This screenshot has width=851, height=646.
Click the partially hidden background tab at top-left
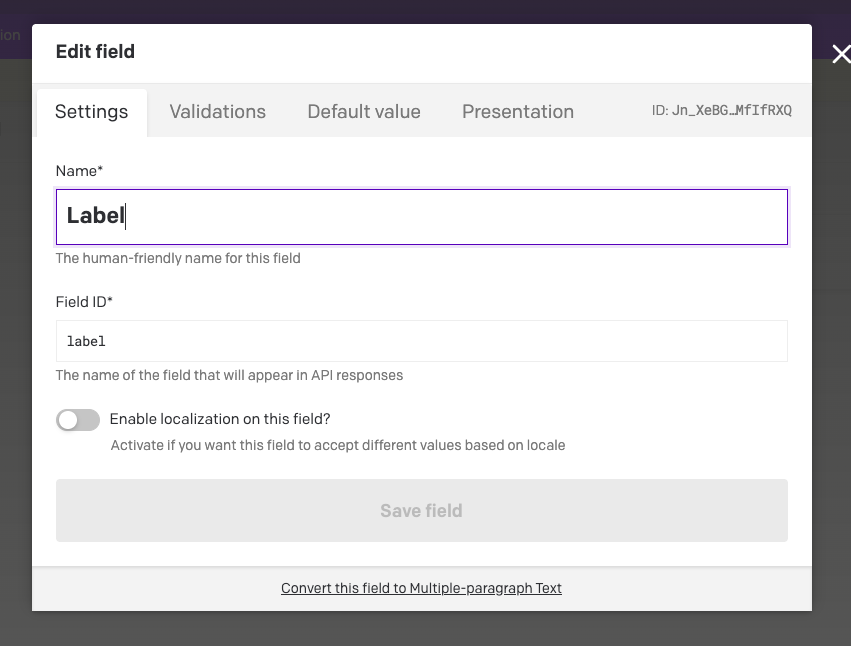pyautogui.click(x=10, y=36)
